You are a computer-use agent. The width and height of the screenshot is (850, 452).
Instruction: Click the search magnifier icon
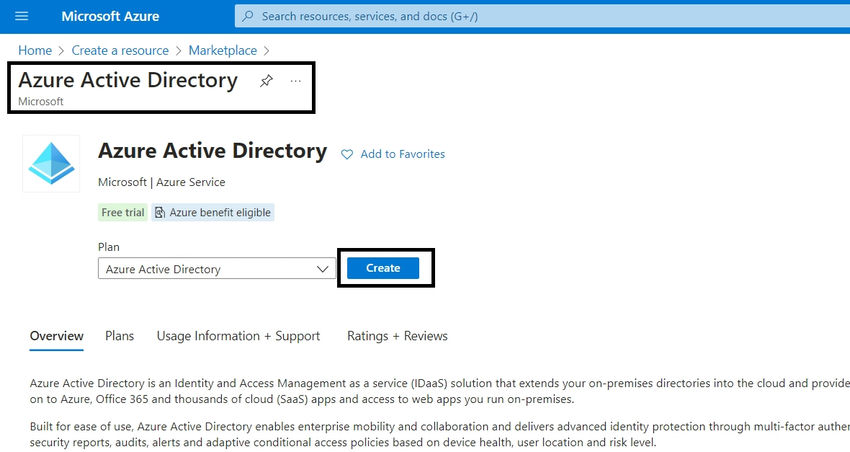point(248,16)
